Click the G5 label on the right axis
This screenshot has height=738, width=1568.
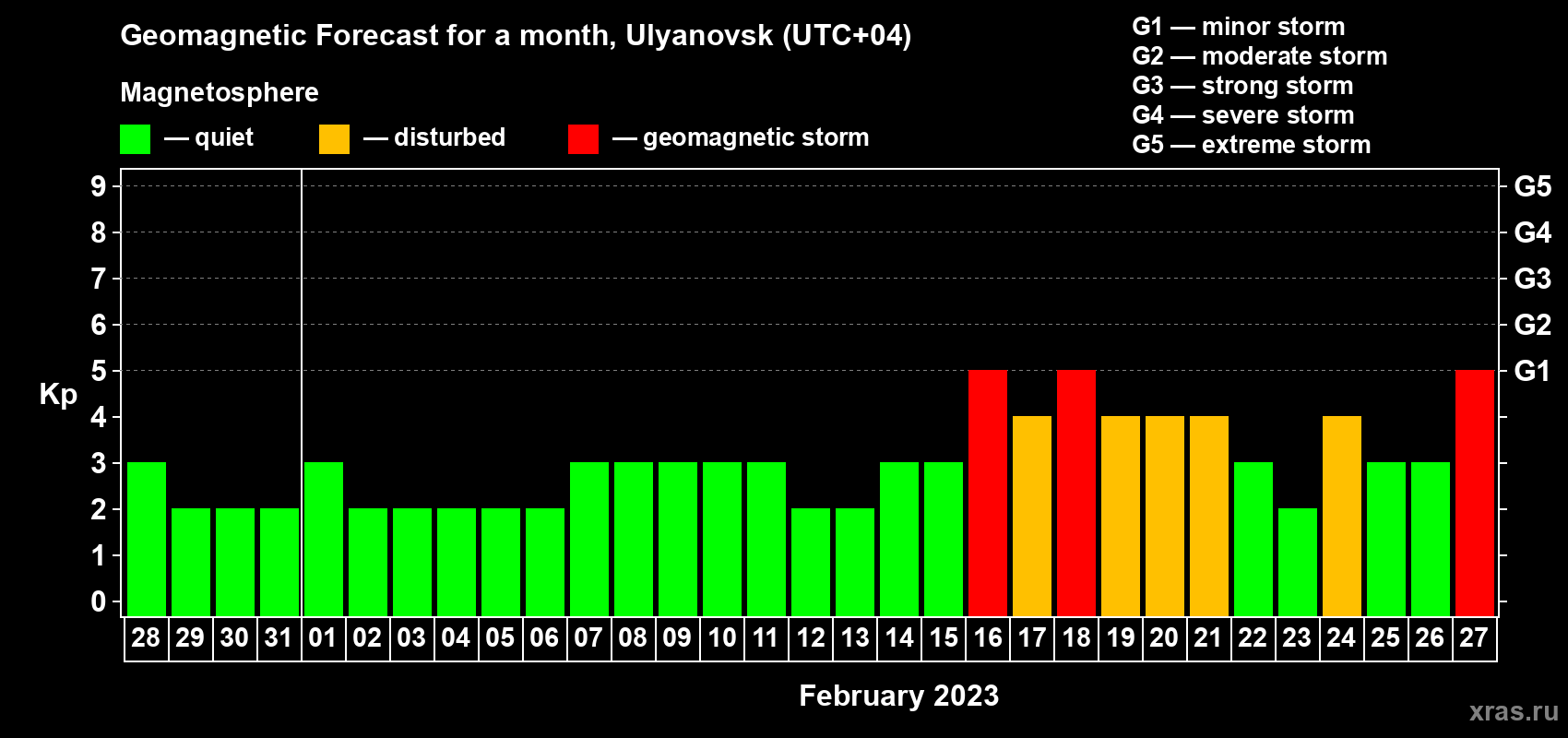point(1532,186)
